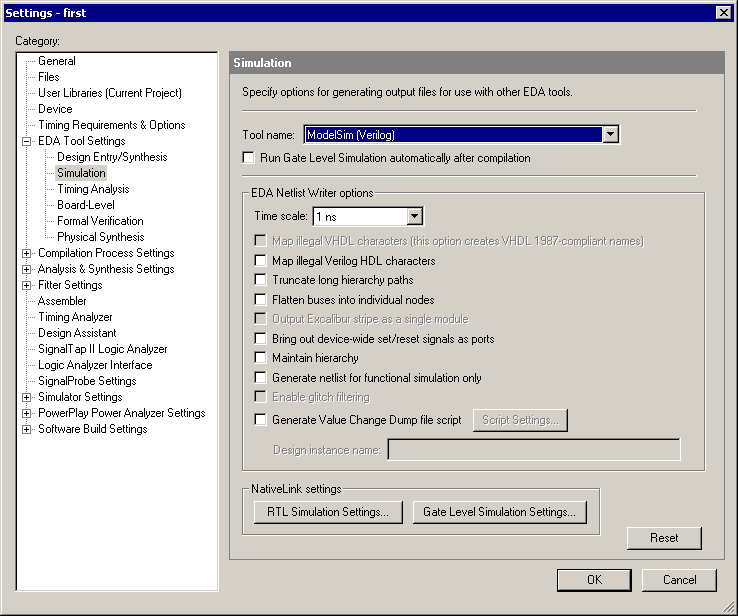Viewport: 738px width, 616px height.
Task: Tick the Maintain hierarchy checkbox
Action: [261, 358]
